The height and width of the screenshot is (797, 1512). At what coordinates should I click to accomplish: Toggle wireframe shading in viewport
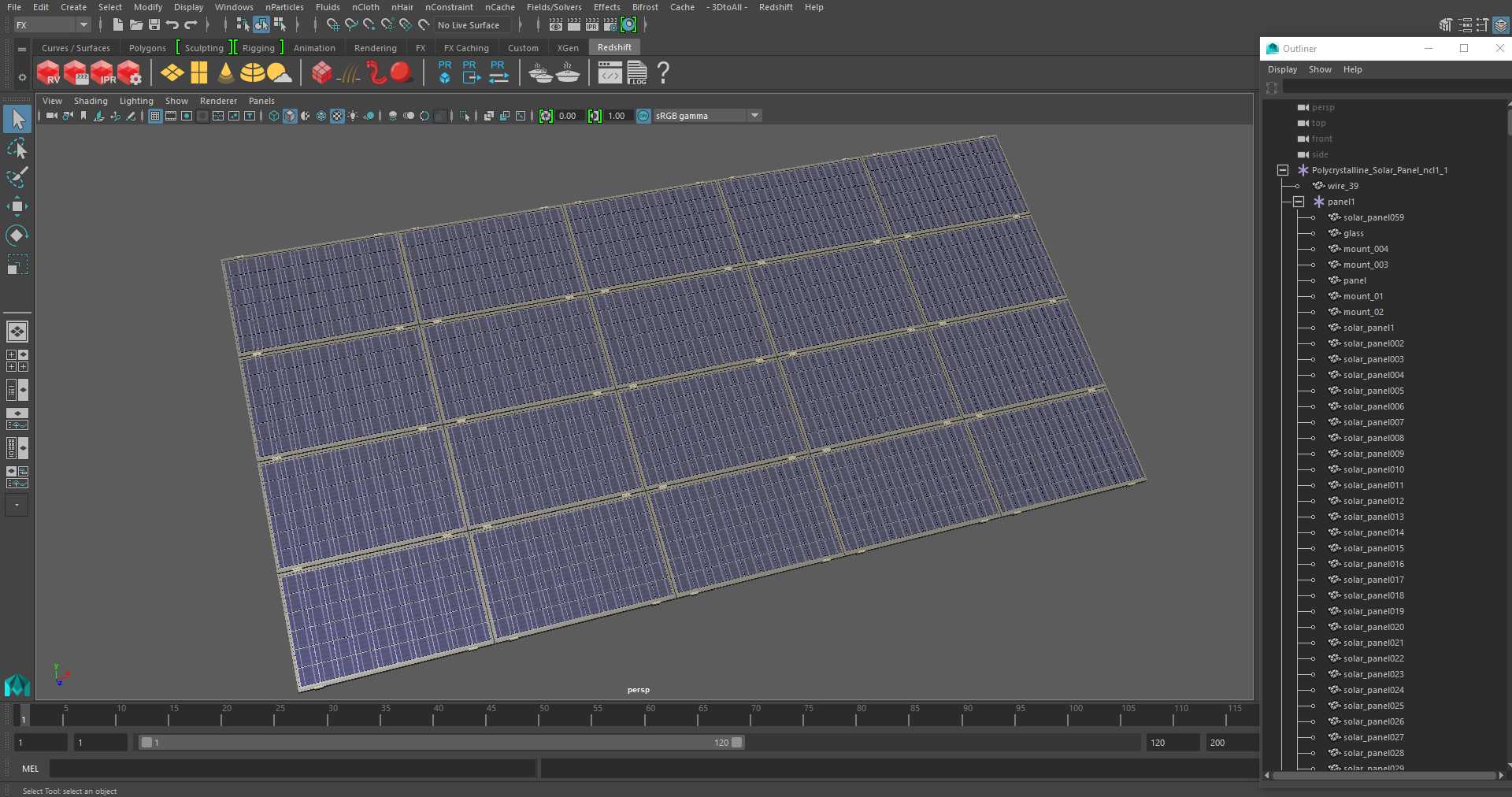(273, 116)
